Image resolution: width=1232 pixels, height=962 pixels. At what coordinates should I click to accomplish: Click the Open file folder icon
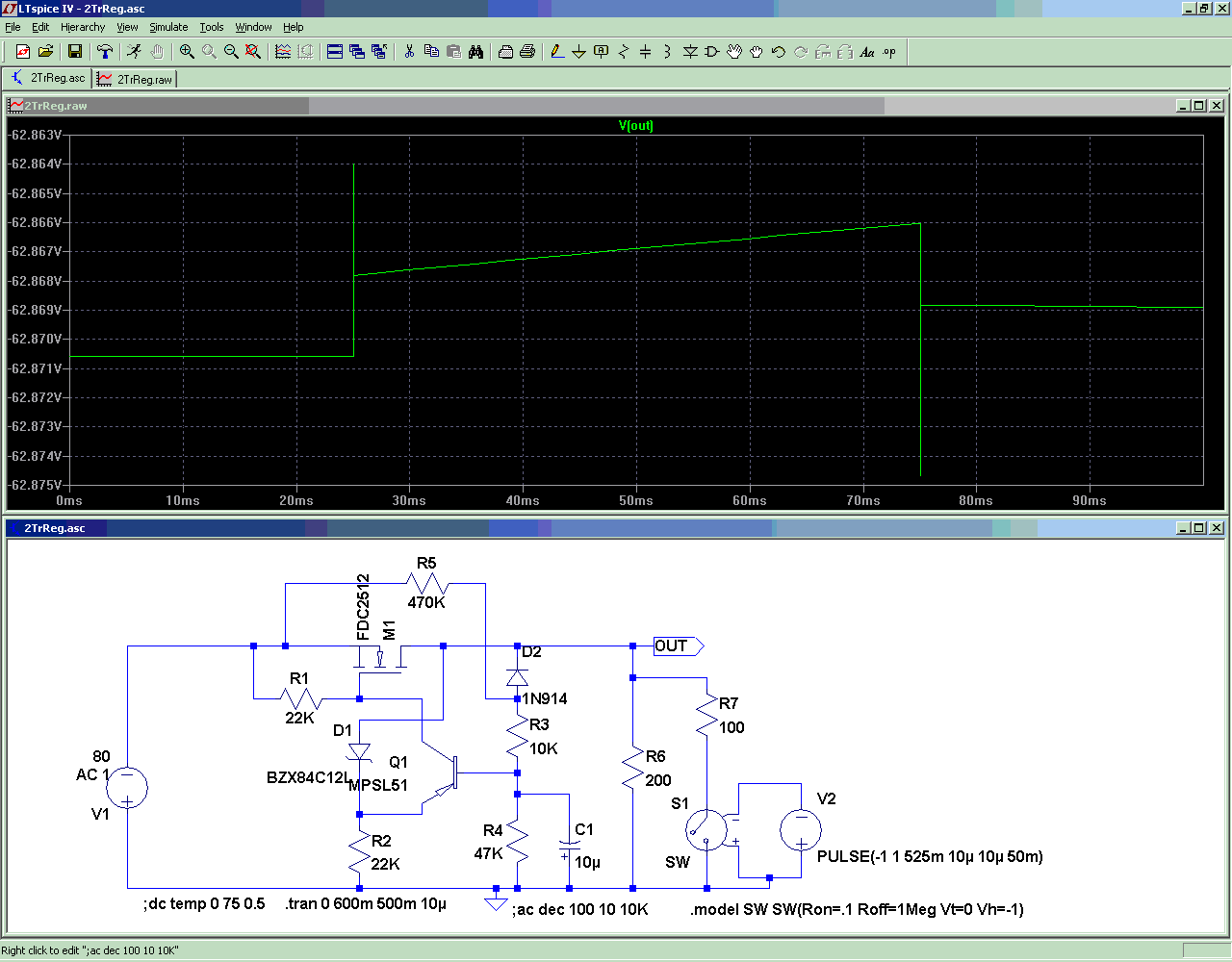[x=44, y=52]
